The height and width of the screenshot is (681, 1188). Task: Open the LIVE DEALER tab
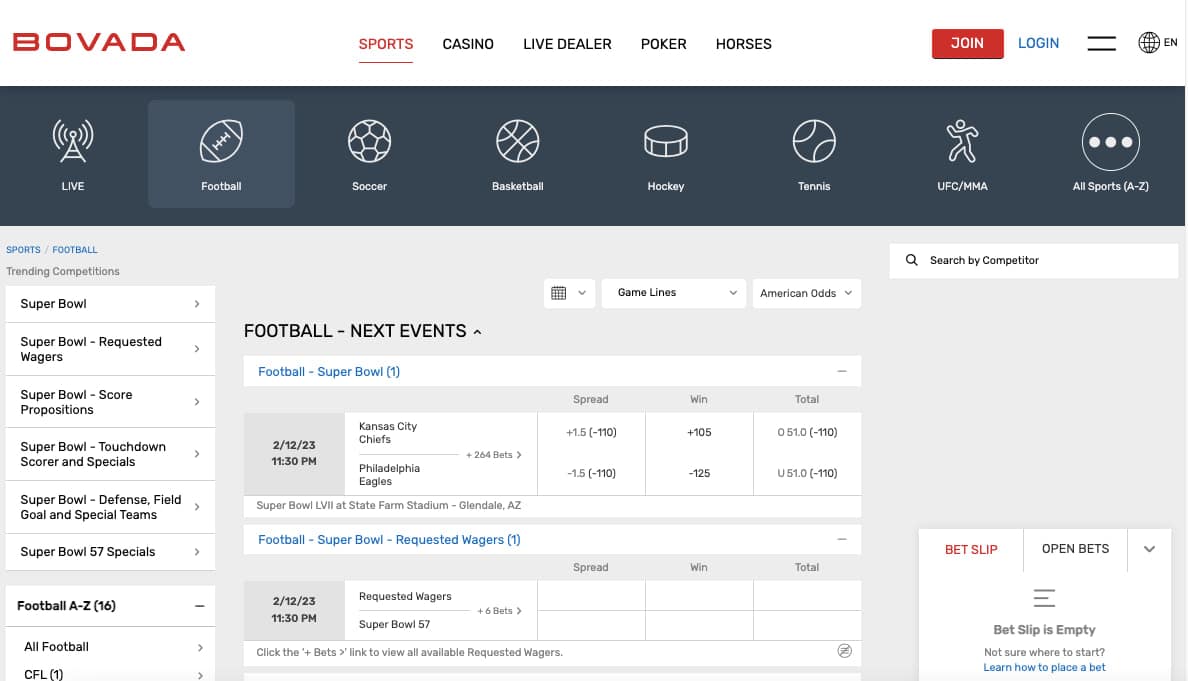[x=567, y=44]
